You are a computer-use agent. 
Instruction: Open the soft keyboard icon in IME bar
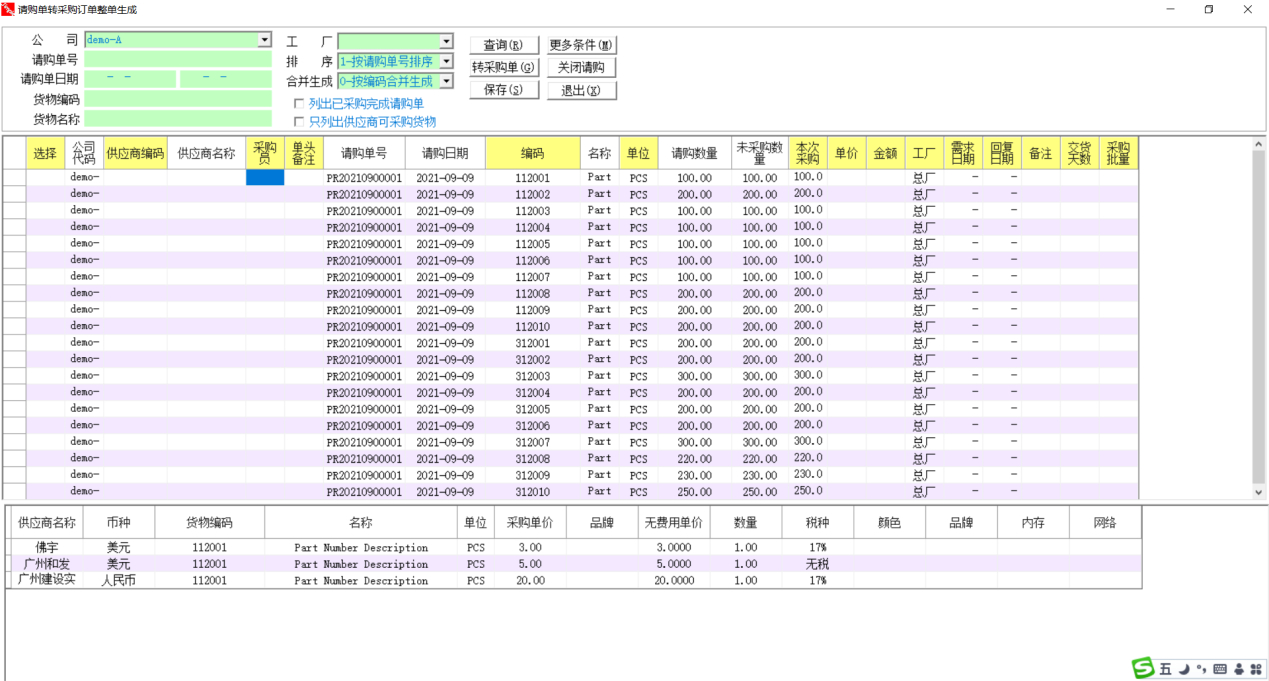pos(1220,669)
